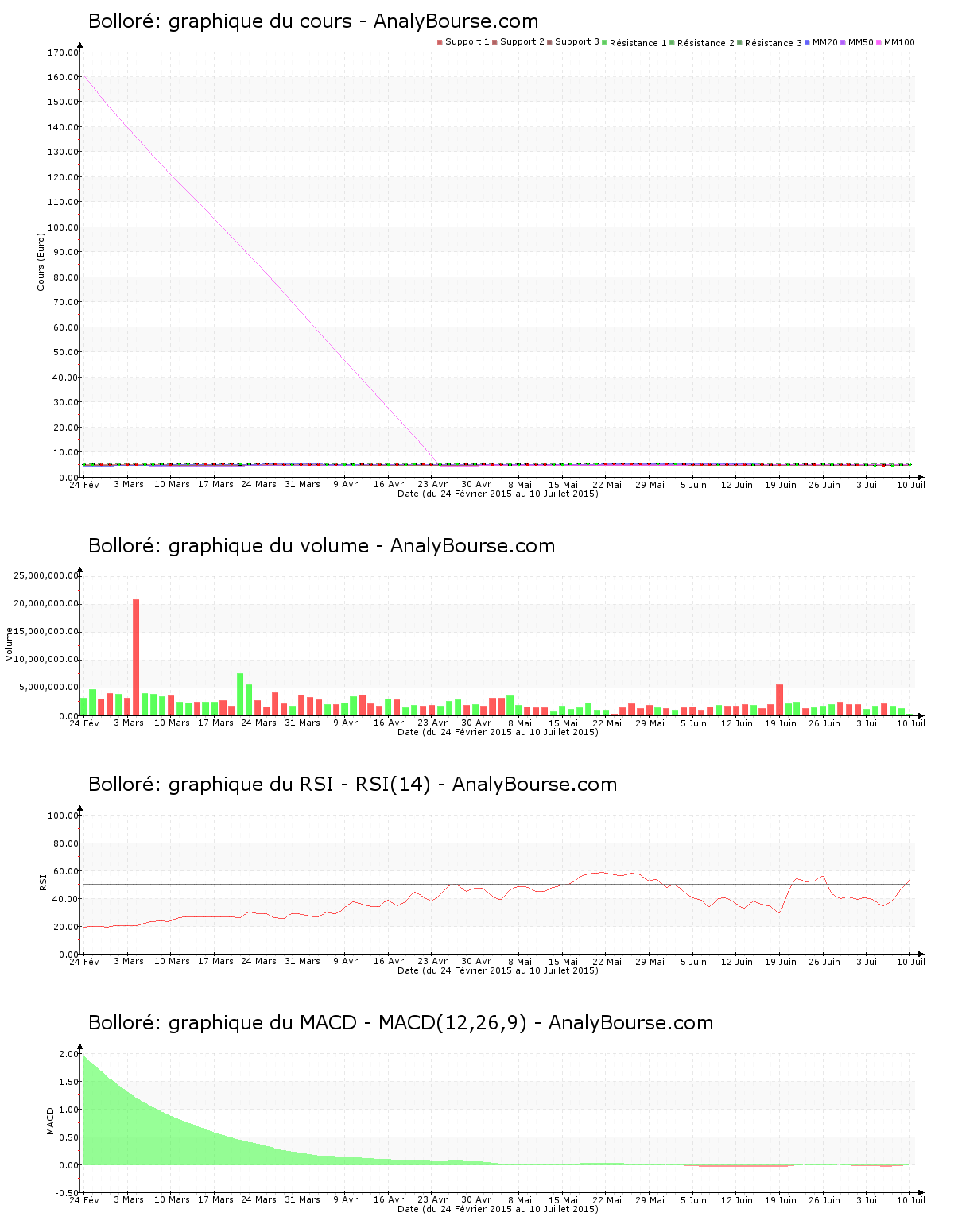Click the '24 Fév' date under price chart
The height and width of the screenshot is (1232, 954).
(84, 484)
